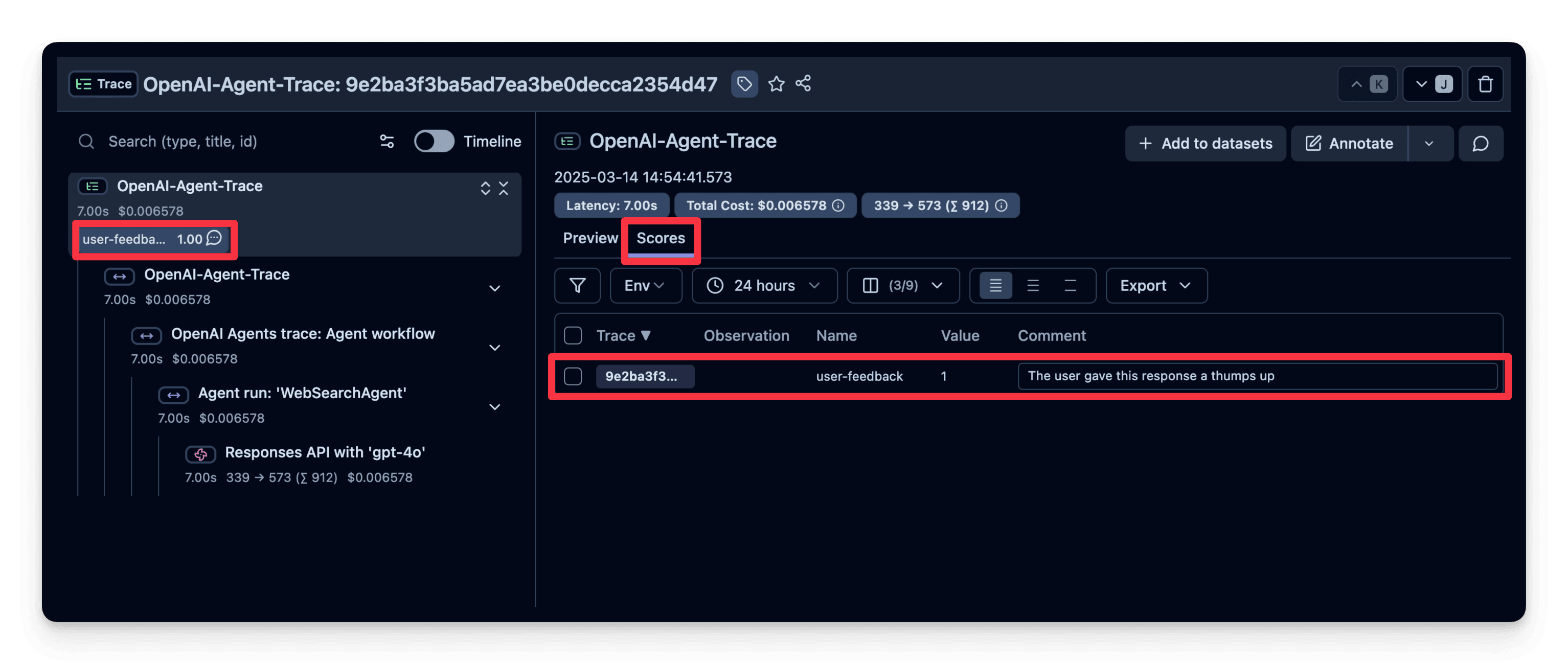Check the 9e2ba3f3 score row checkbox
This screenshot has height=664, width=1568.
coord(573,376)
